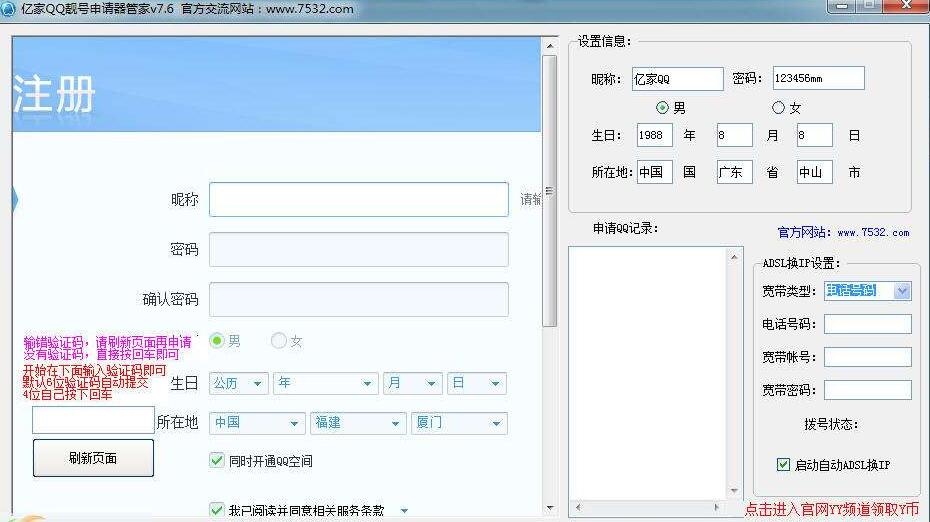
Task: Click the 密码 field containing 123456mm
Action: point(818,78)
